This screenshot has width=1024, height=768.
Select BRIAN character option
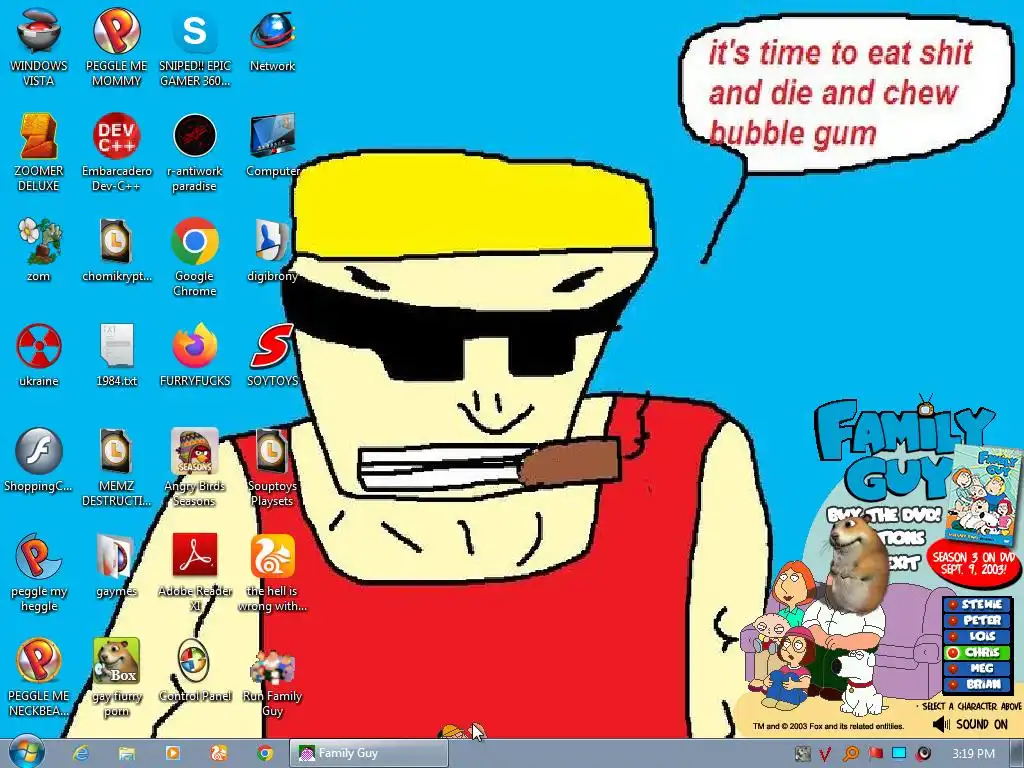(x=976, y=684)
